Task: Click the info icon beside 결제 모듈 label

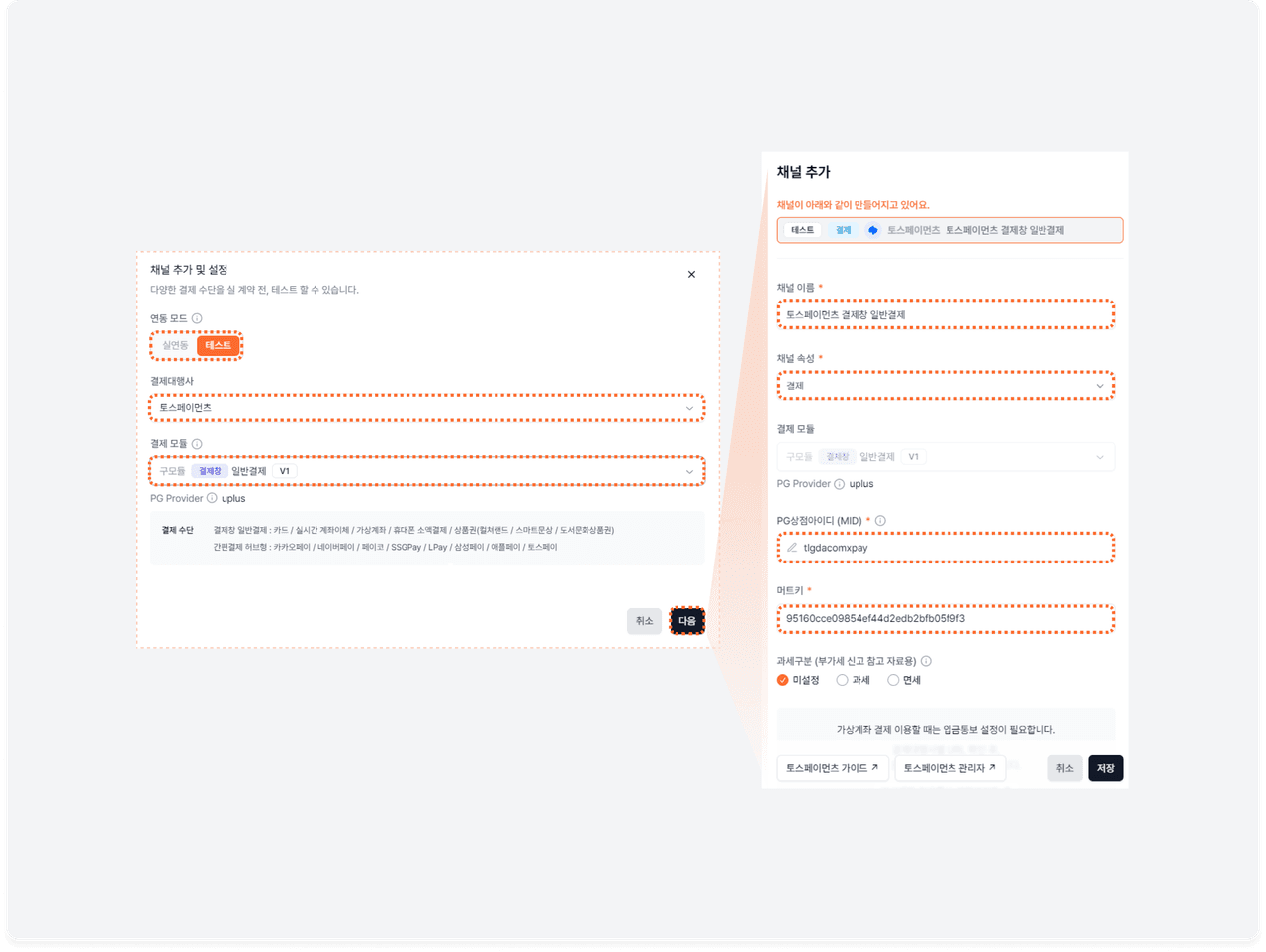Action: click(x=197, y=444)
